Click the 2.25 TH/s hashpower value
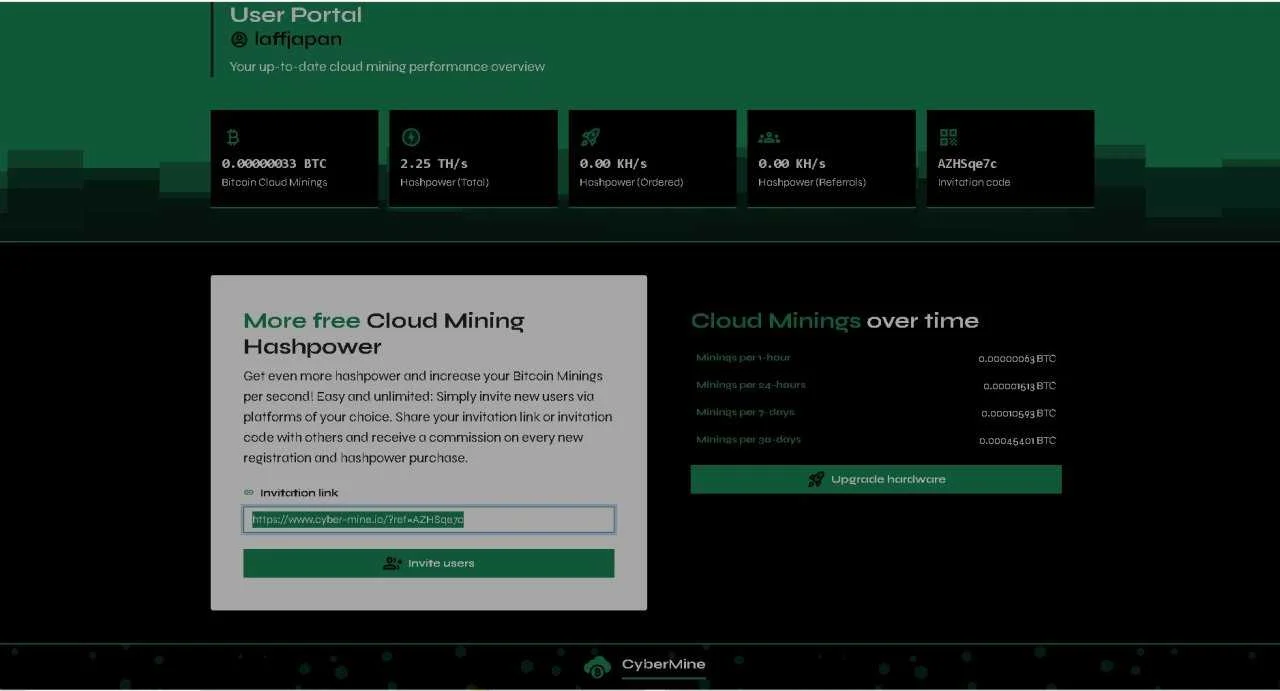Screen dimensions: 1280x691 (434, 163)
